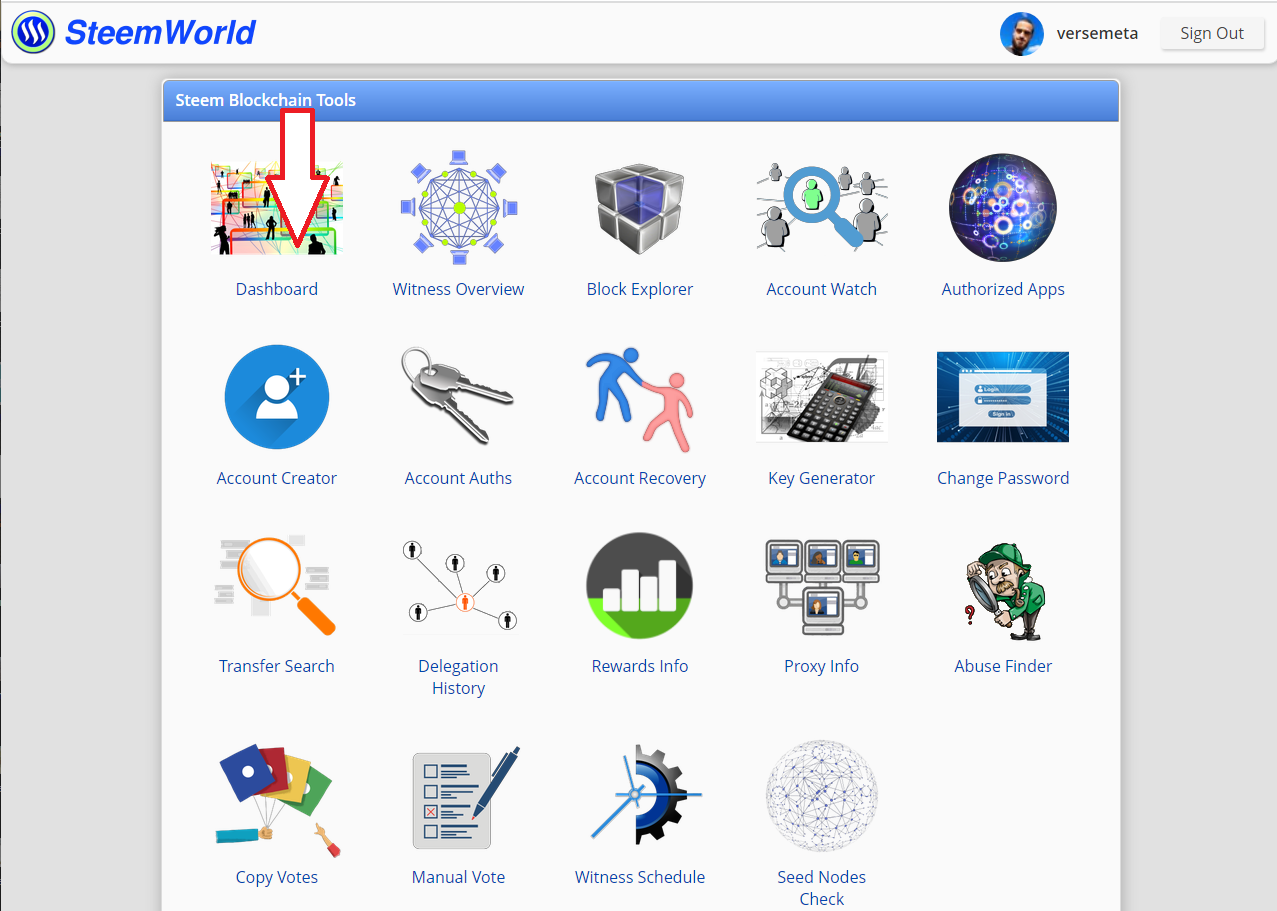Follow the Key Generator text link
Image resolution: width=1277 pixels, height=911 pixels.
tap(822, 478)
